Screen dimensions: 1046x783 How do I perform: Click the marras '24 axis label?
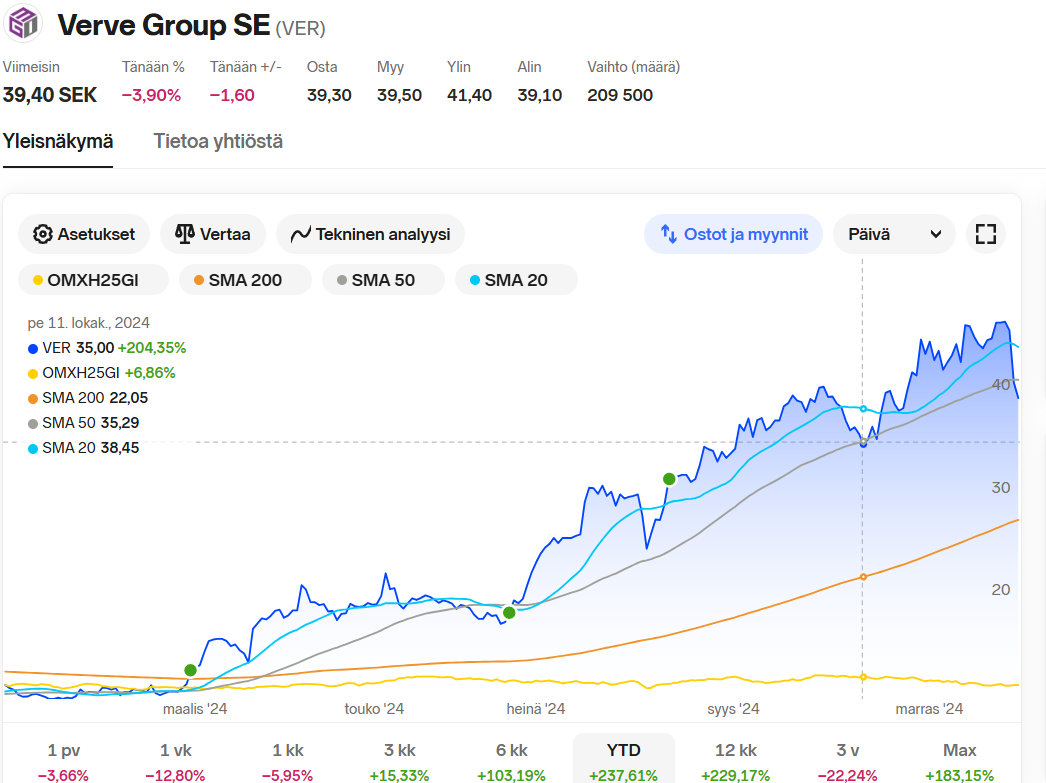point(929,709)
